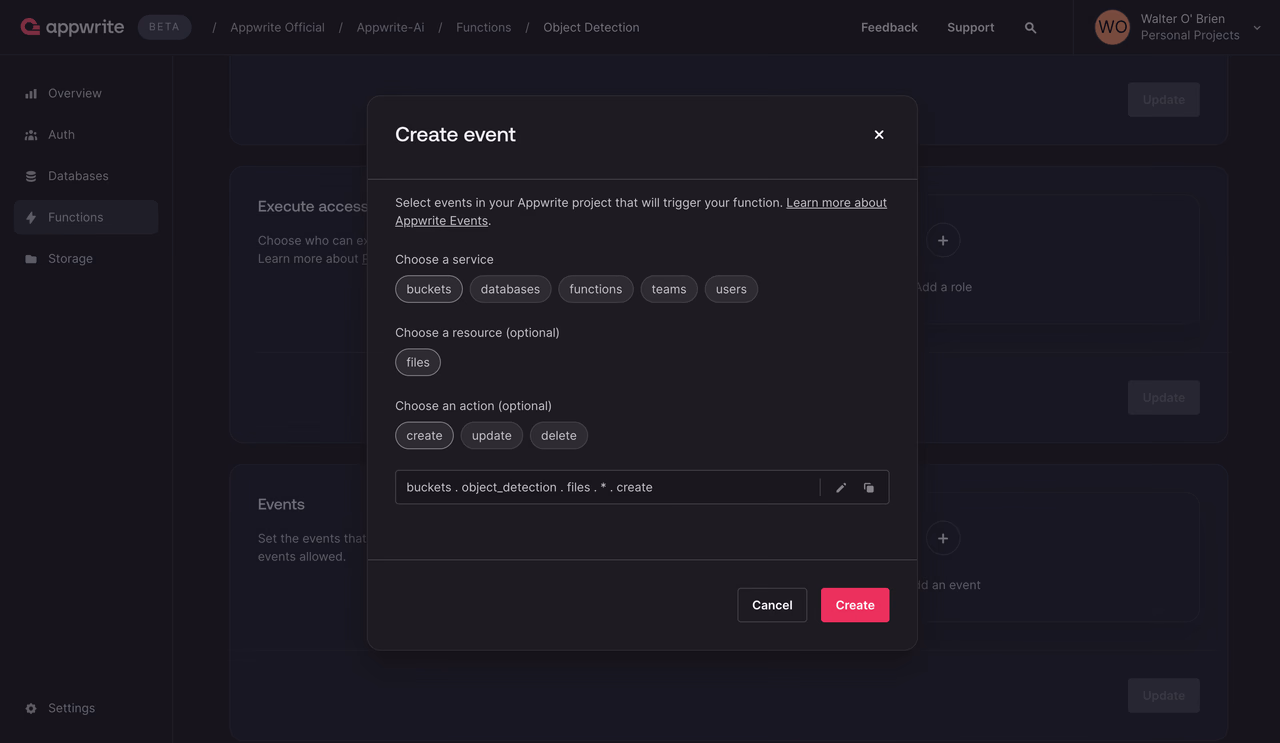The image size is (1280, 743).
Task: Click the pencil edit icon for event string
Action: pos(841,488)
